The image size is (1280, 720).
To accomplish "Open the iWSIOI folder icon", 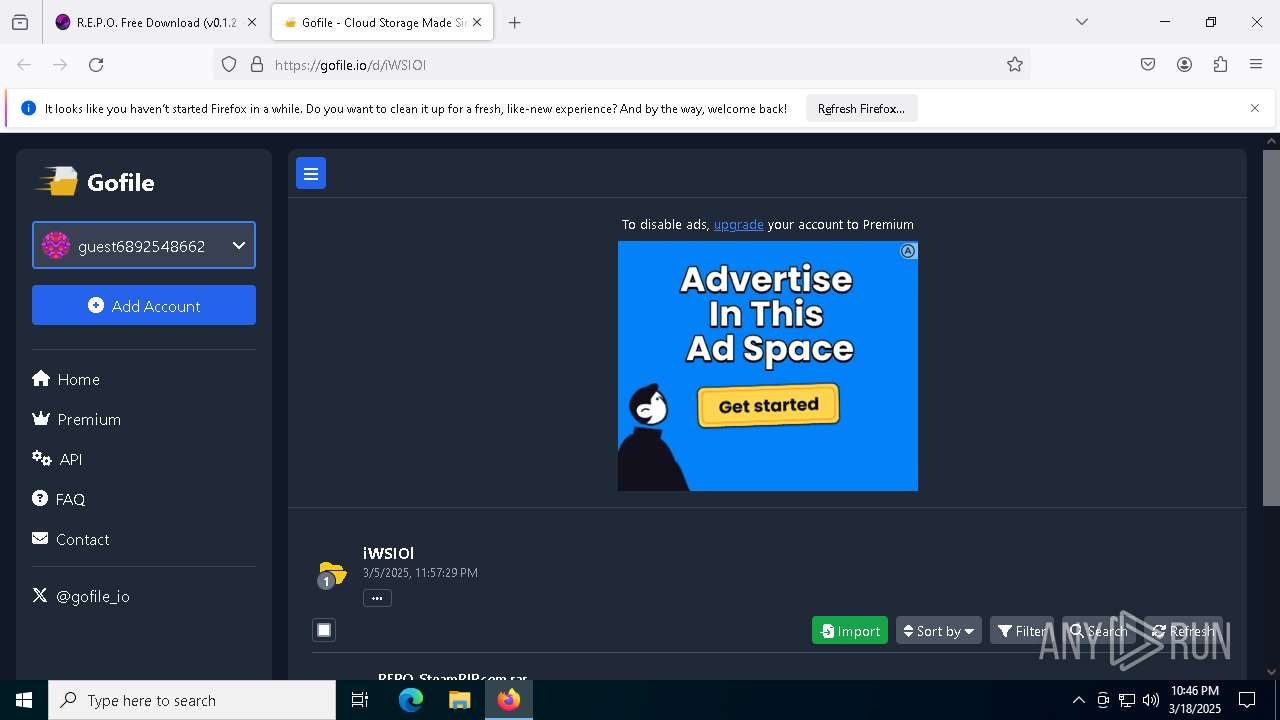I will (331, 574).
